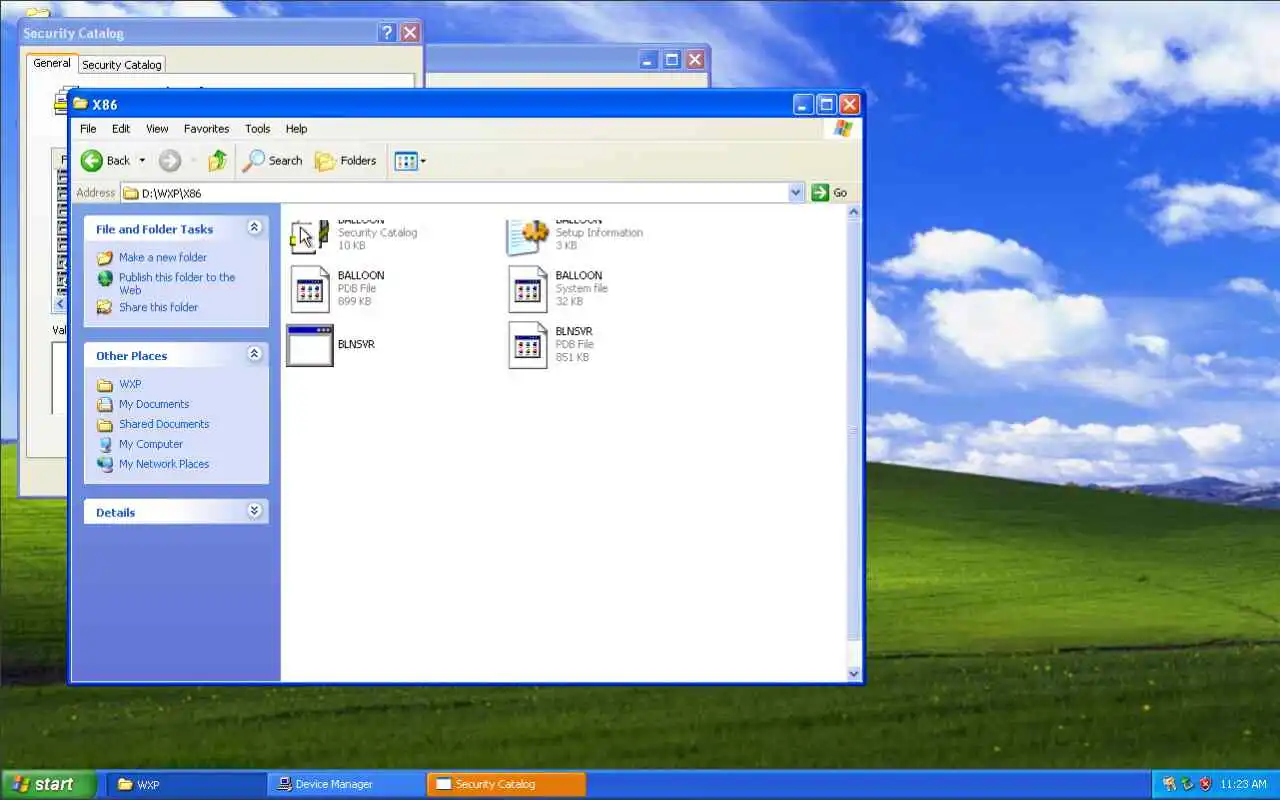Viewport: 1280px width, 800px height.
Task: Click Make a new folder icon
Action: (104, 257)
